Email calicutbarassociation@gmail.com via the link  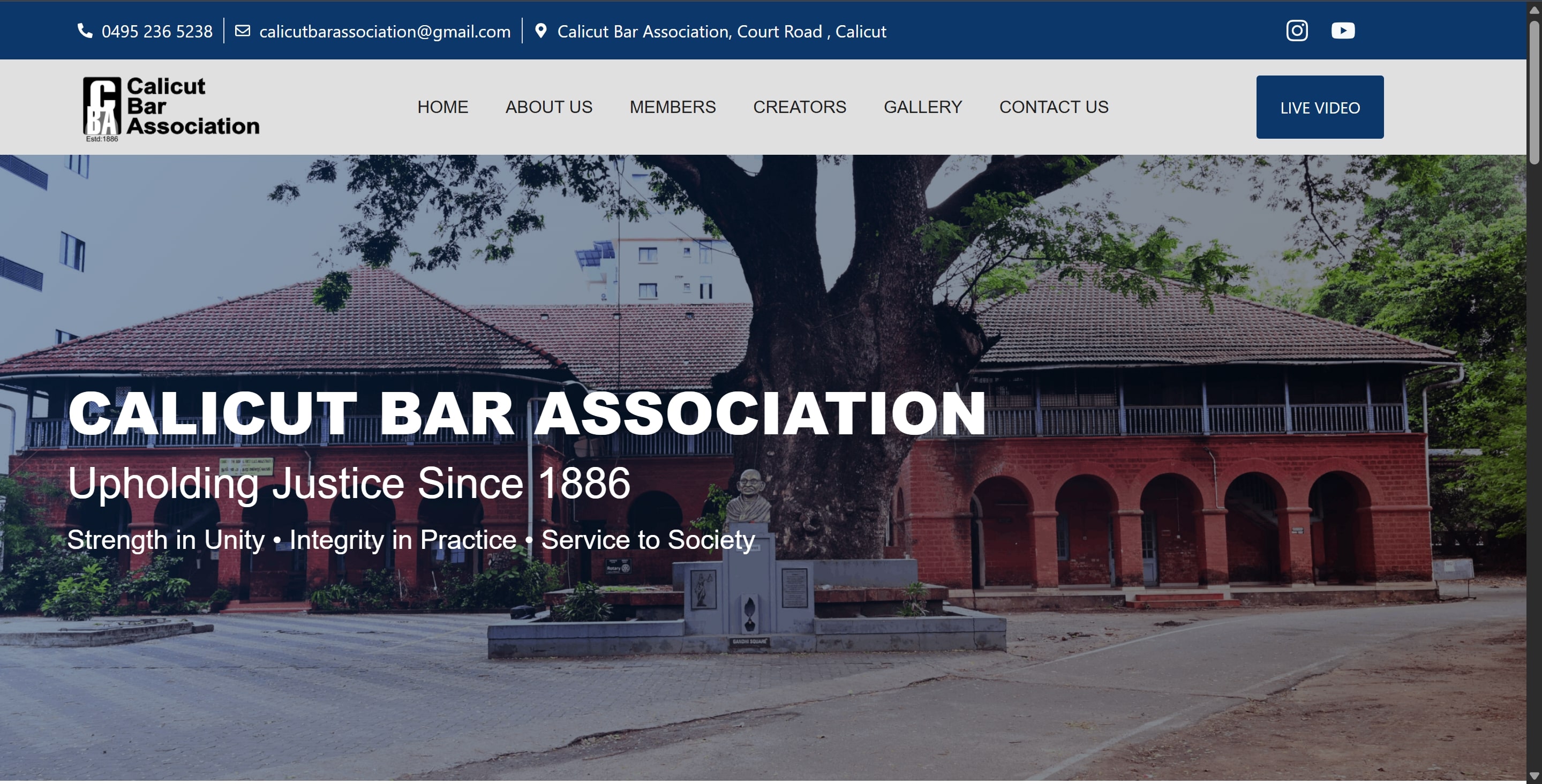point(385,32)
